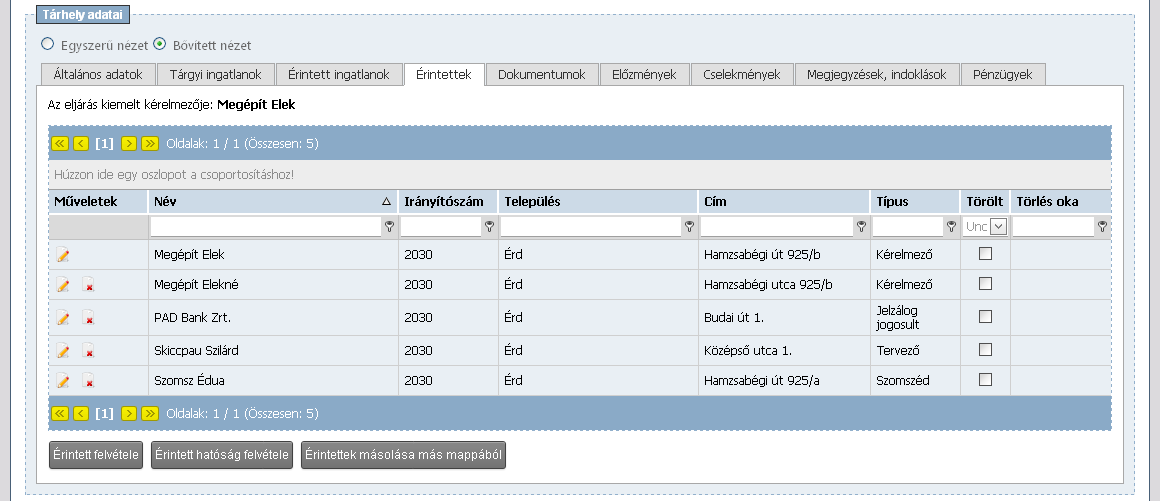Edit the PAD Bank Zrt. row
Viewport: 1160px width, 501px height.
click(x=63, y=317)
